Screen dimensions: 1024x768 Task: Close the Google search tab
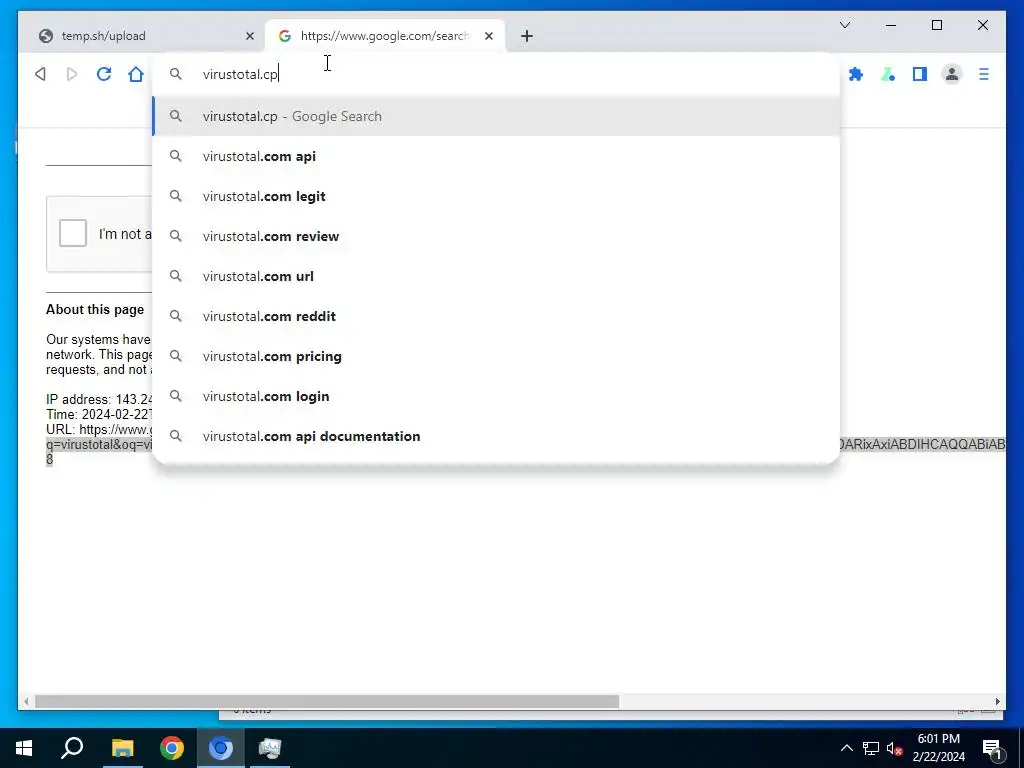click(488, 36)
